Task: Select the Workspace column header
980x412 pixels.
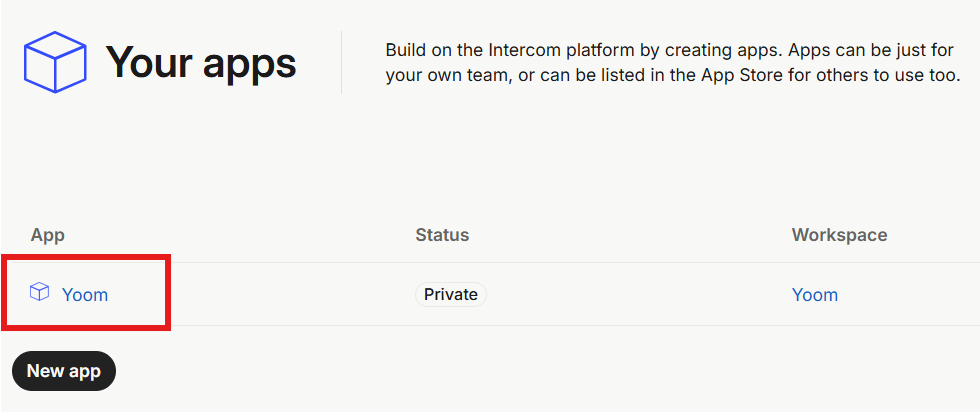Action: click(x=839, y=235)
